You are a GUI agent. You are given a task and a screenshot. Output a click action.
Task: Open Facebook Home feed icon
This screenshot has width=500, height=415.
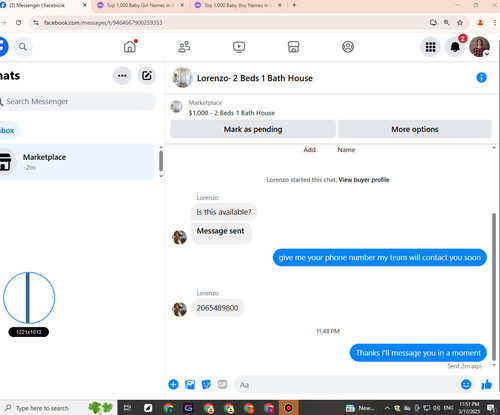click(x=130, y=47)
